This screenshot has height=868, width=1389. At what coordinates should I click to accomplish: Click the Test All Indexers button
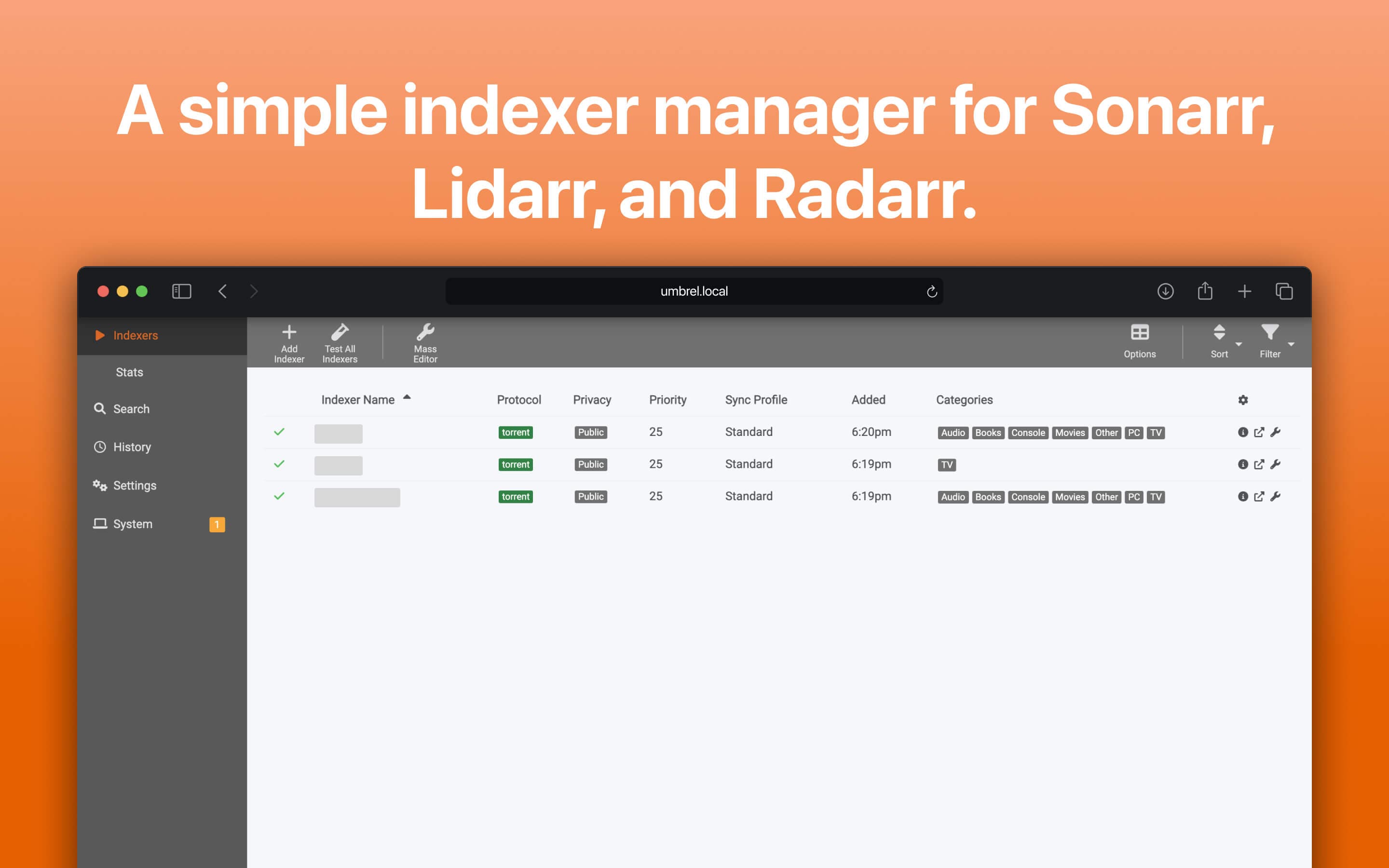[340, 340]
